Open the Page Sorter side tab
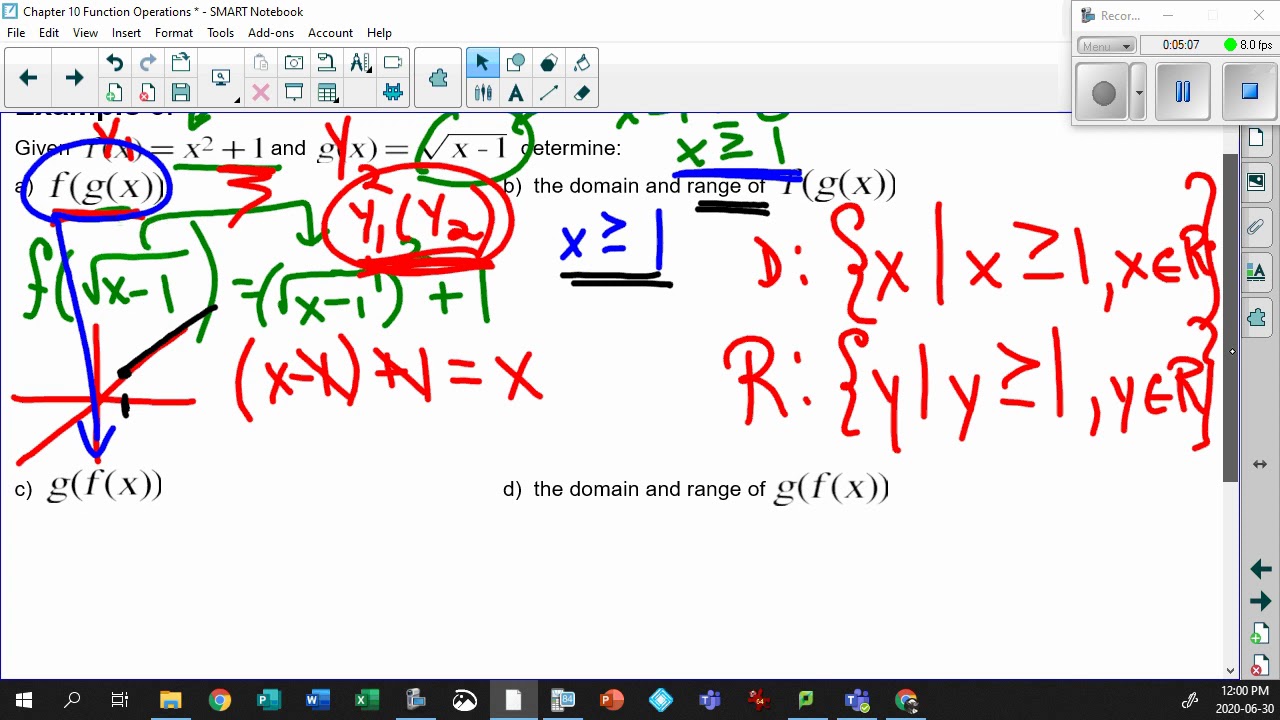Screen dimensions: 1280x720 pos(1256,138)
